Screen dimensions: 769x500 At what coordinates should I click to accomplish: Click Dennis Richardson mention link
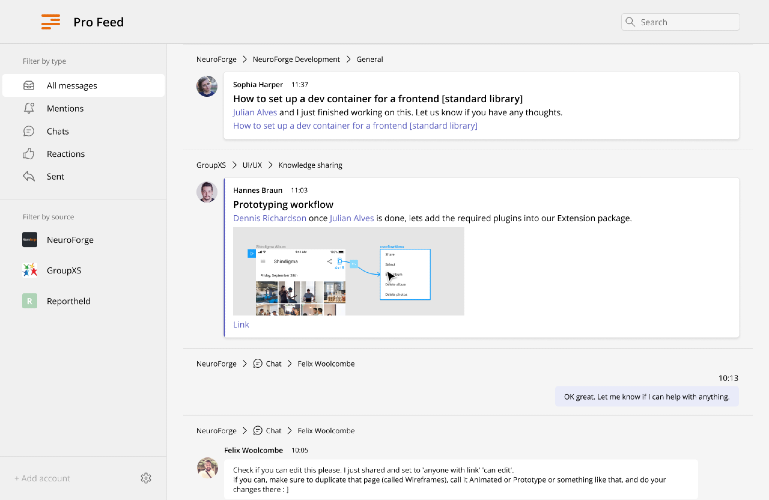tap(270, 218)
